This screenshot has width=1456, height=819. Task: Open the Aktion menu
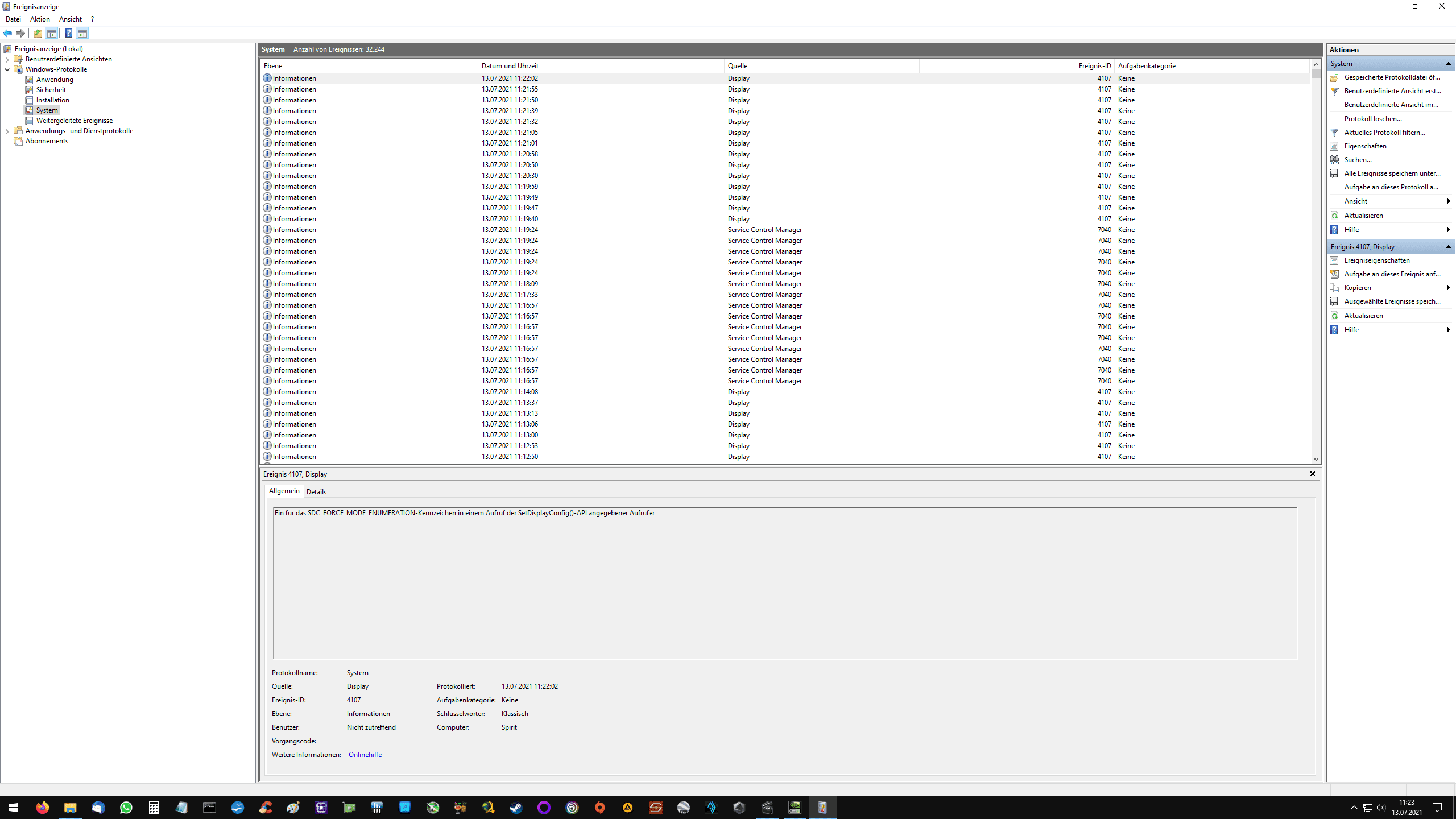[x=40, y=19]
